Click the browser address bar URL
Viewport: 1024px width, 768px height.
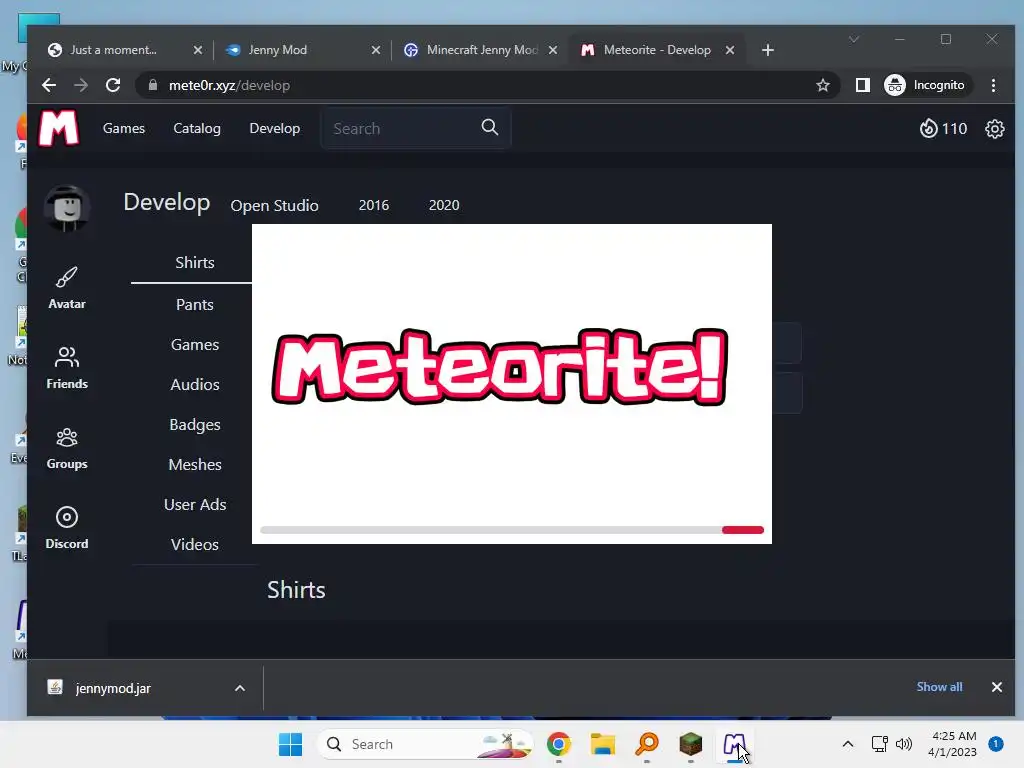click(229, 86)
